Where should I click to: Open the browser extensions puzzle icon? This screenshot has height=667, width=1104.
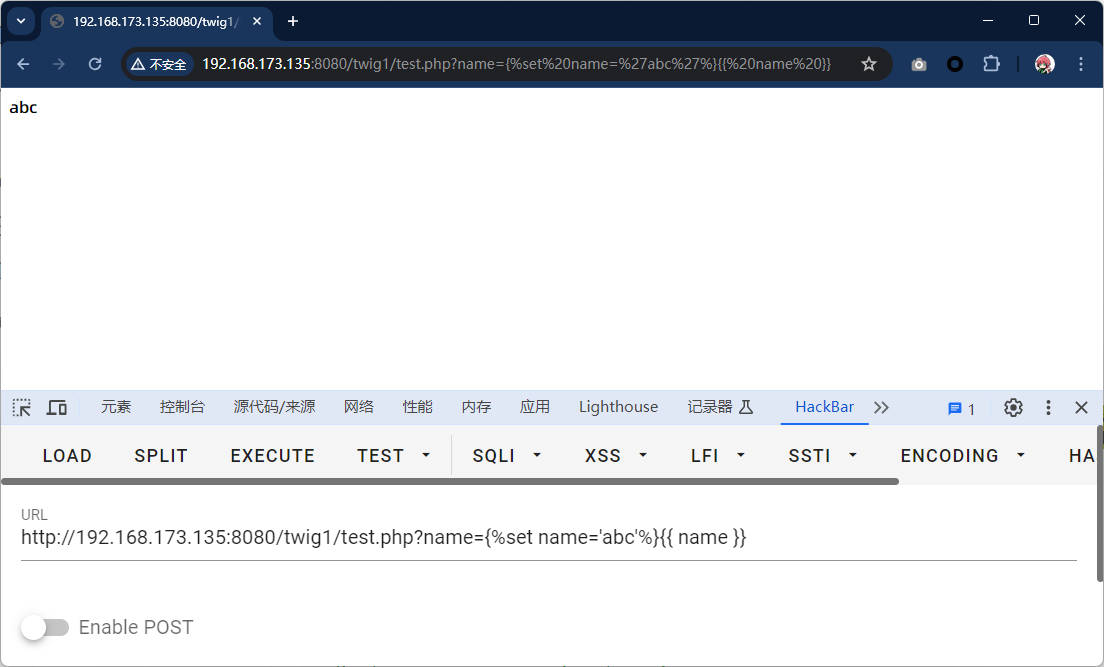[x=991, y=64]
